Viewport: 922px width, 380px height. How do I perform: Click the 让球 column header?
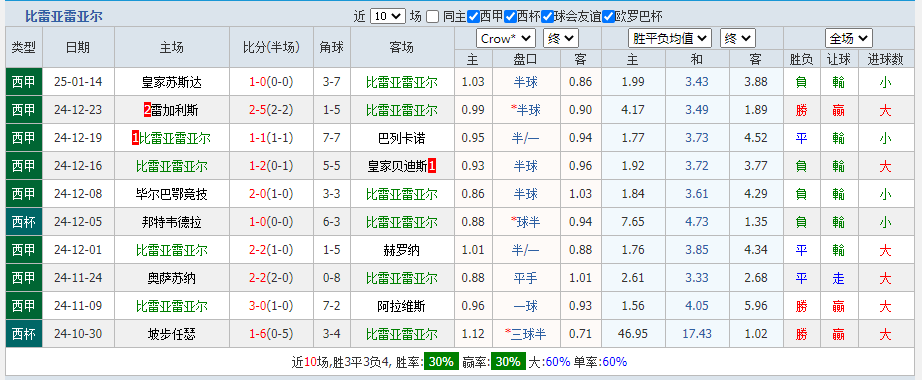click(839, 59)
